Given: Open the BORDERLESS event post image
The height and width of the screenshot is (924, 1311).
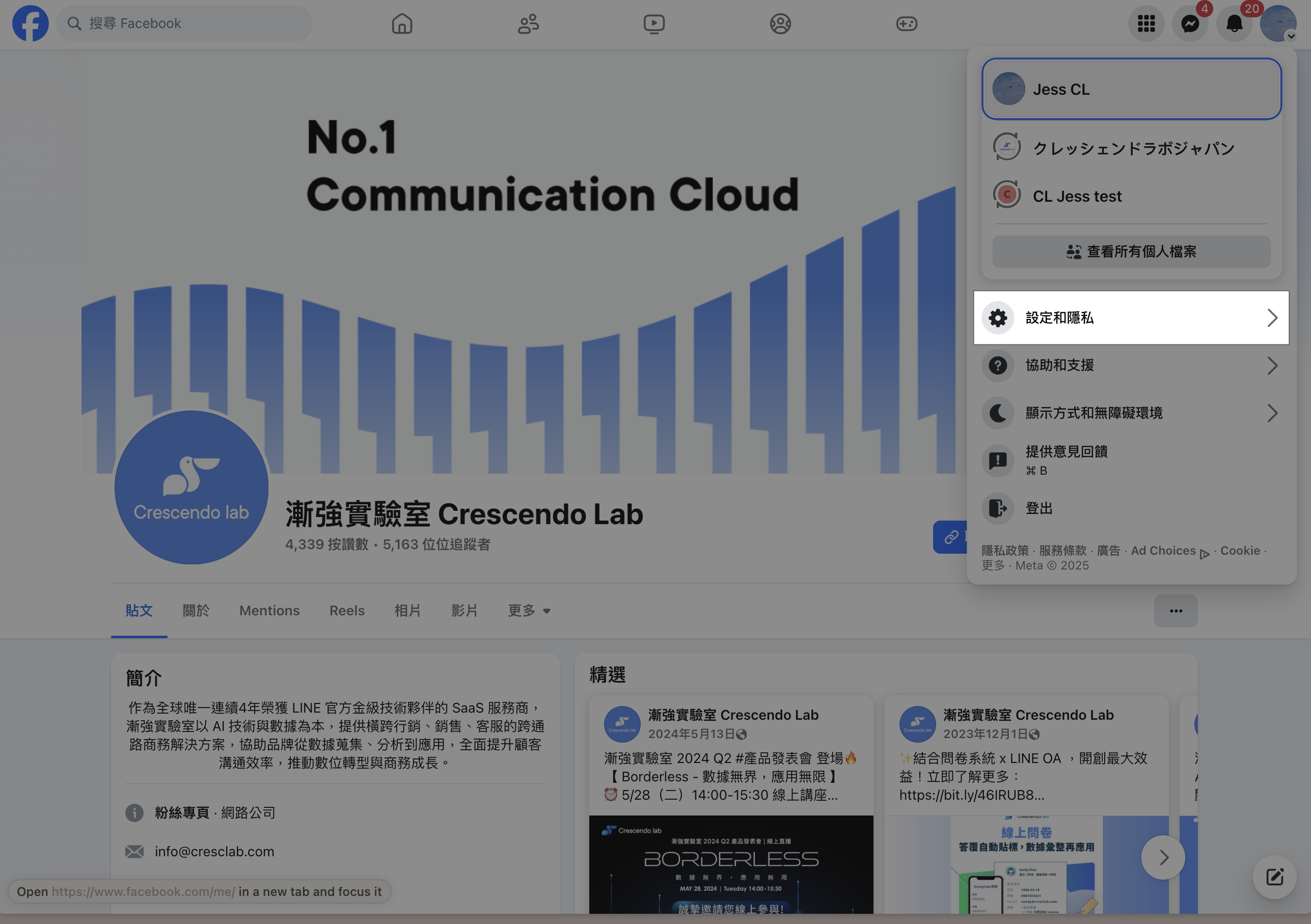Looking at the screenshot, I should [x=731, y=864].
